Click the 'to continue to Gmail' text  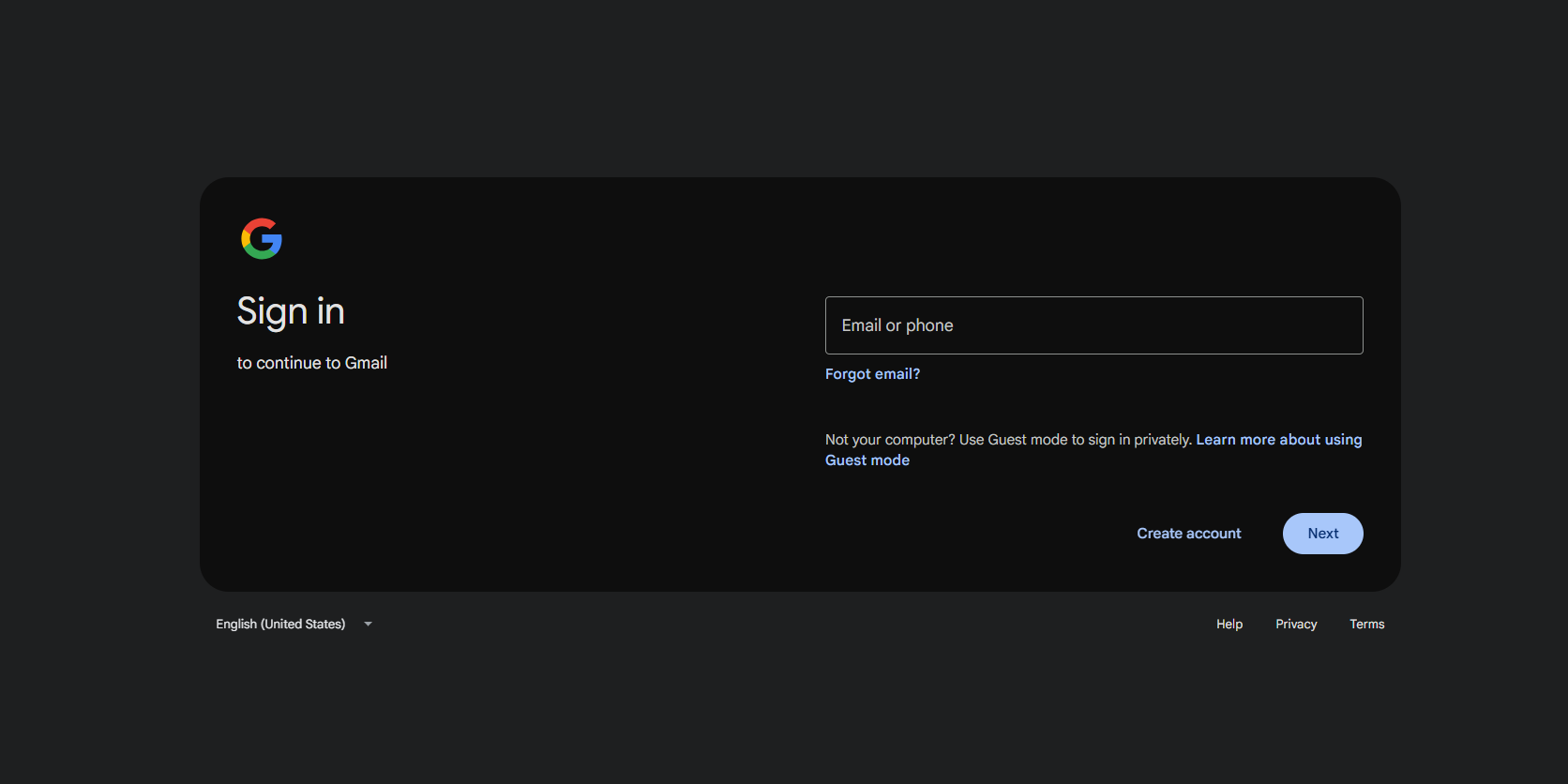coord(311,363)
